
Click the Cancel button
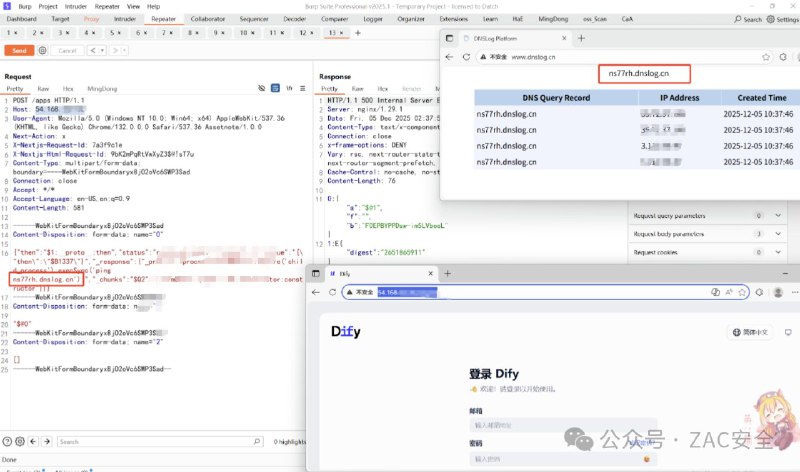click(x=67, y=51)
